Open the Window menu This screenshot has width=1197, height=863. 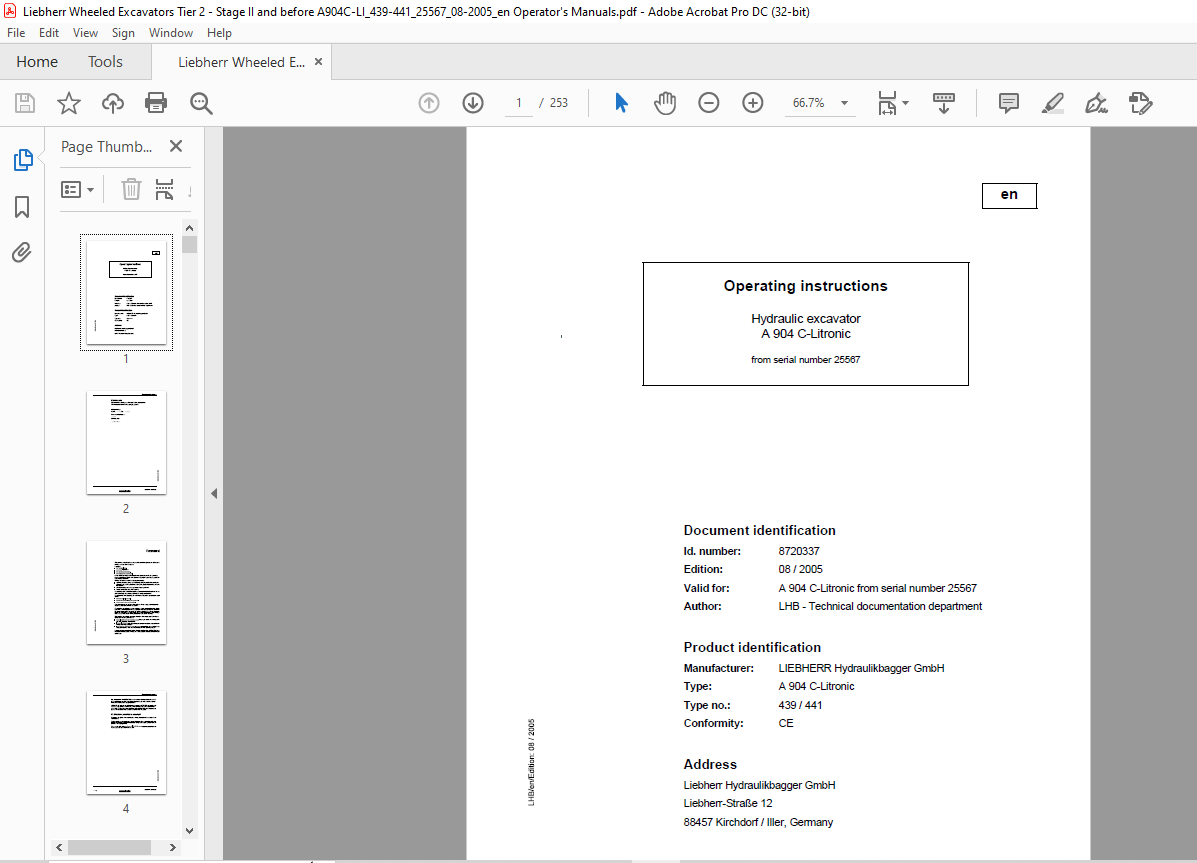click(x=171, y=33)
